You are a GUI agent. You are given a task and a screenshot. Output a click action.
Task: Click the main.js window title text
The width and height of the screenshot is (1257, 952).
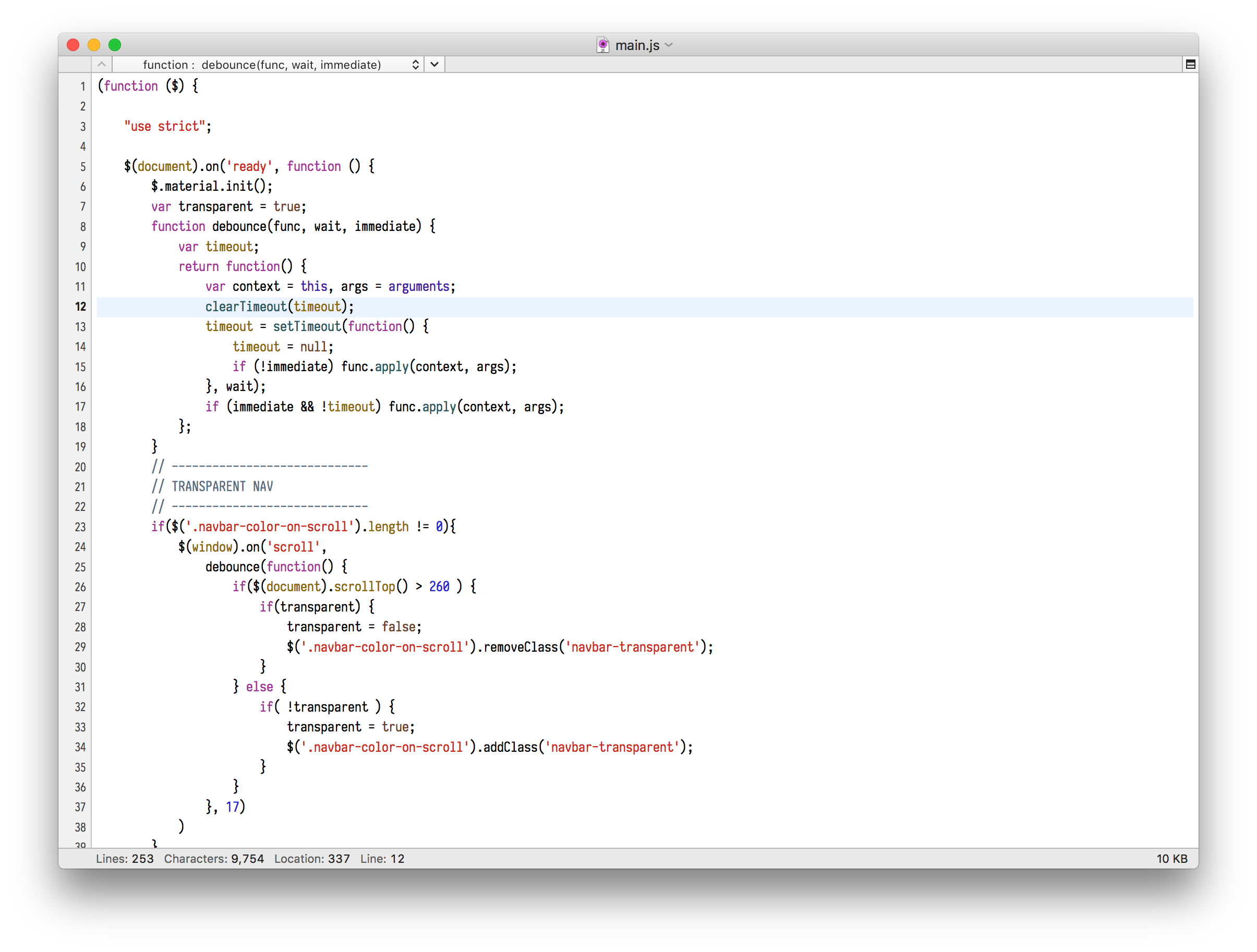[x=637, y=45]
